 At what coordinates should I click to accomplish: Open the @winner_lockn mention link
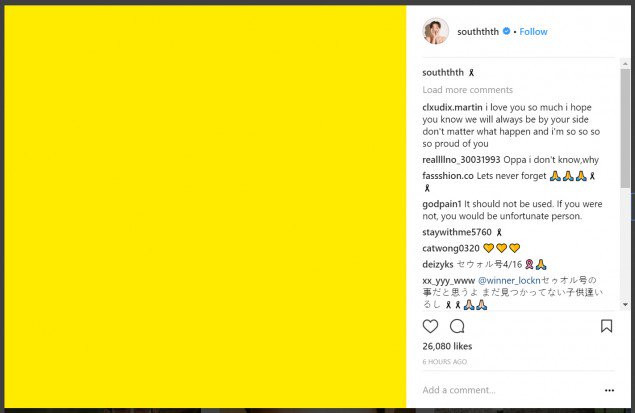click(510, 281)
